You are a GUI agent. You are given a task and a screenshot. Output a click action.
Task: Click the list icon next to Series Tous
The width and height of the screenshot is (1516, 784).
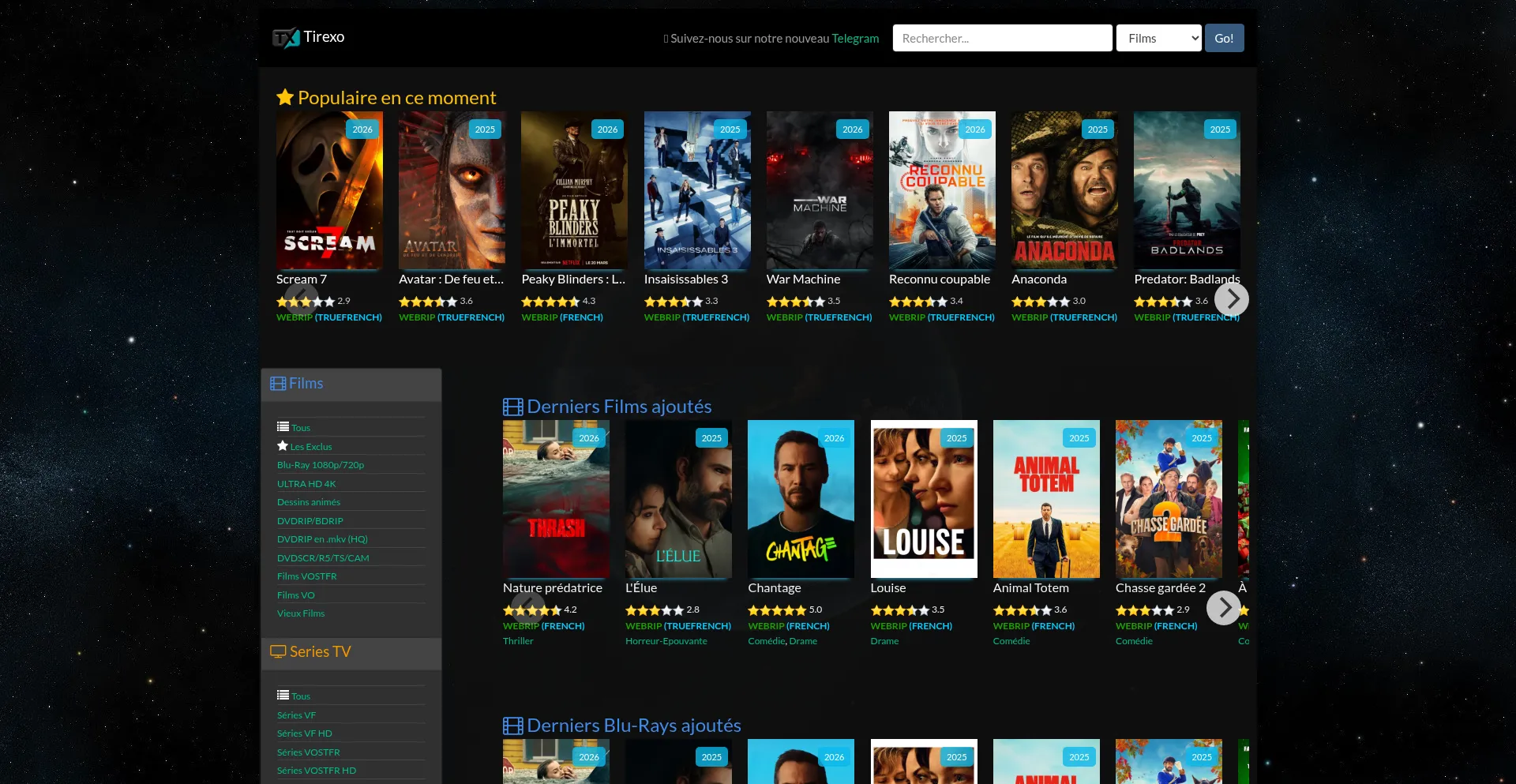[283, 695]
